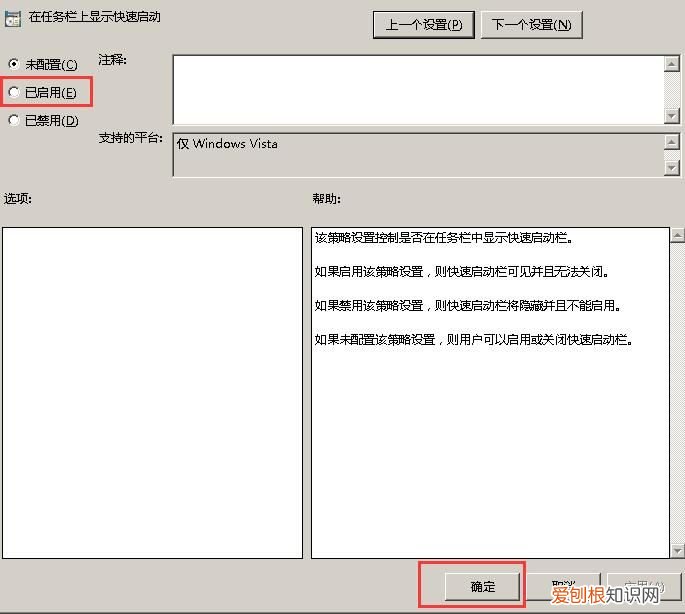The height and width of the screenshot is (614, 685).
Task: Click the 注释 label
Action: pos(112,59)
